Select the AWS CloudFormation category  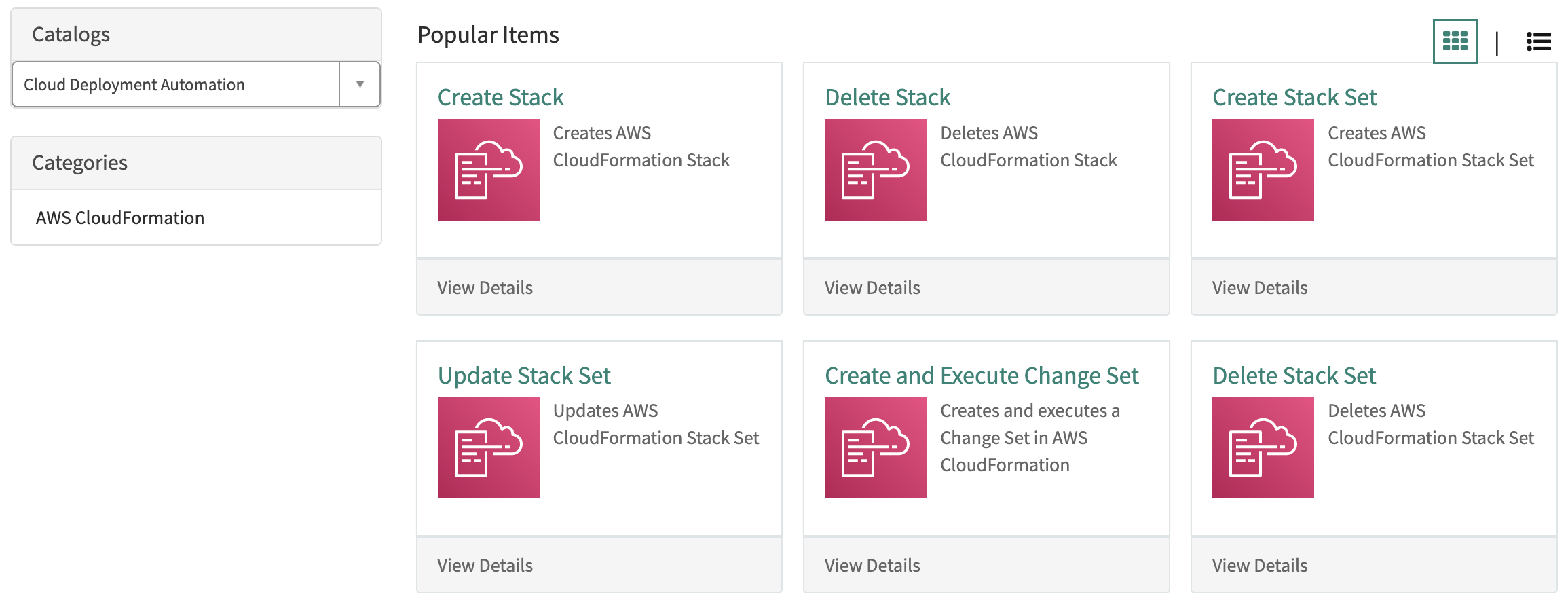120,218
